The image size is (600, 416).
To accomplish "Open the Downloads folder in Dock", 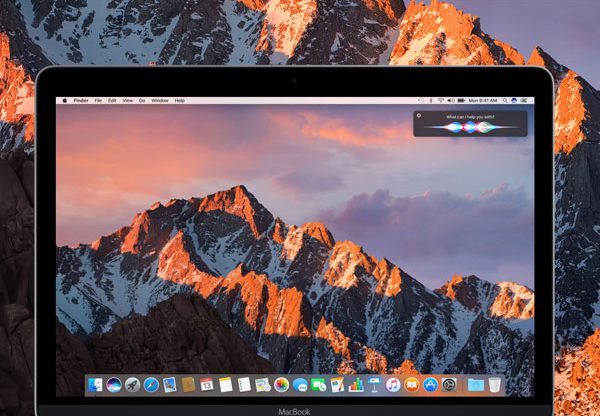I will tap(475, 385).
